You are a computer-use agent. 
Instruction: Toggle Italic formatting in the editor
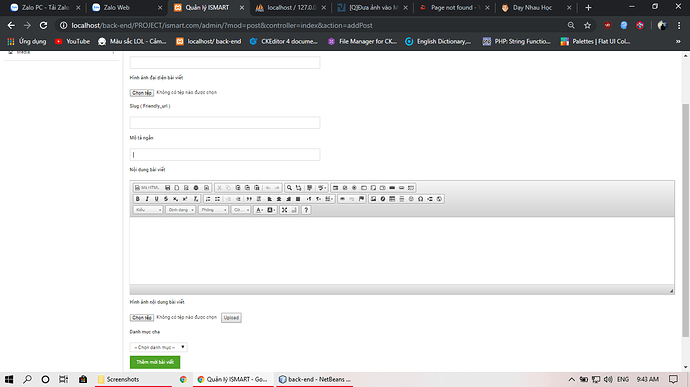coord(147,199)
